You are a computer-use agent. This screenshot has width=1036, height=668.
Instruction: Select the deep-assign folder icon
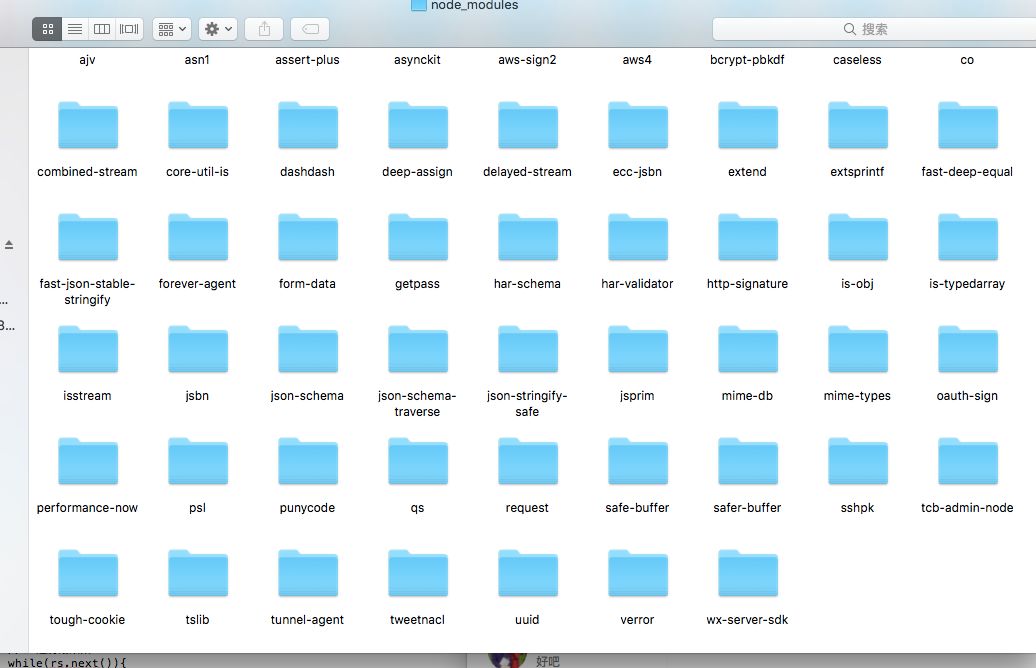pos(418,125)
